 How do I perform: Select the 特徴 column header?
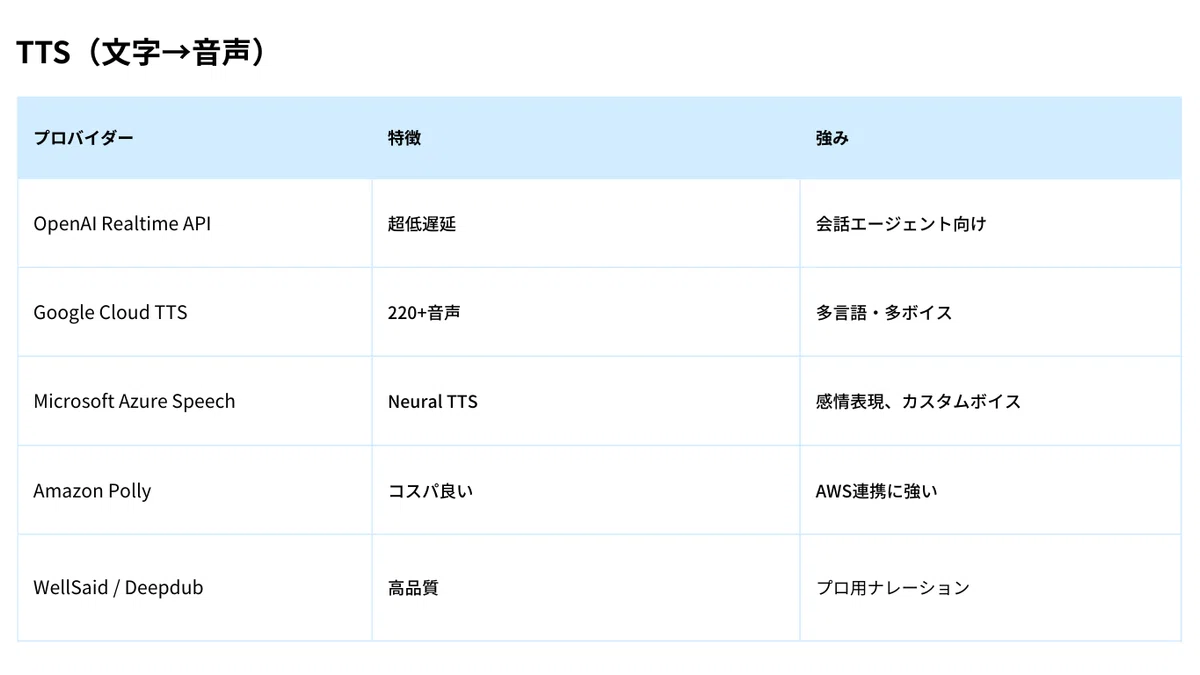(x=586, y=138)
